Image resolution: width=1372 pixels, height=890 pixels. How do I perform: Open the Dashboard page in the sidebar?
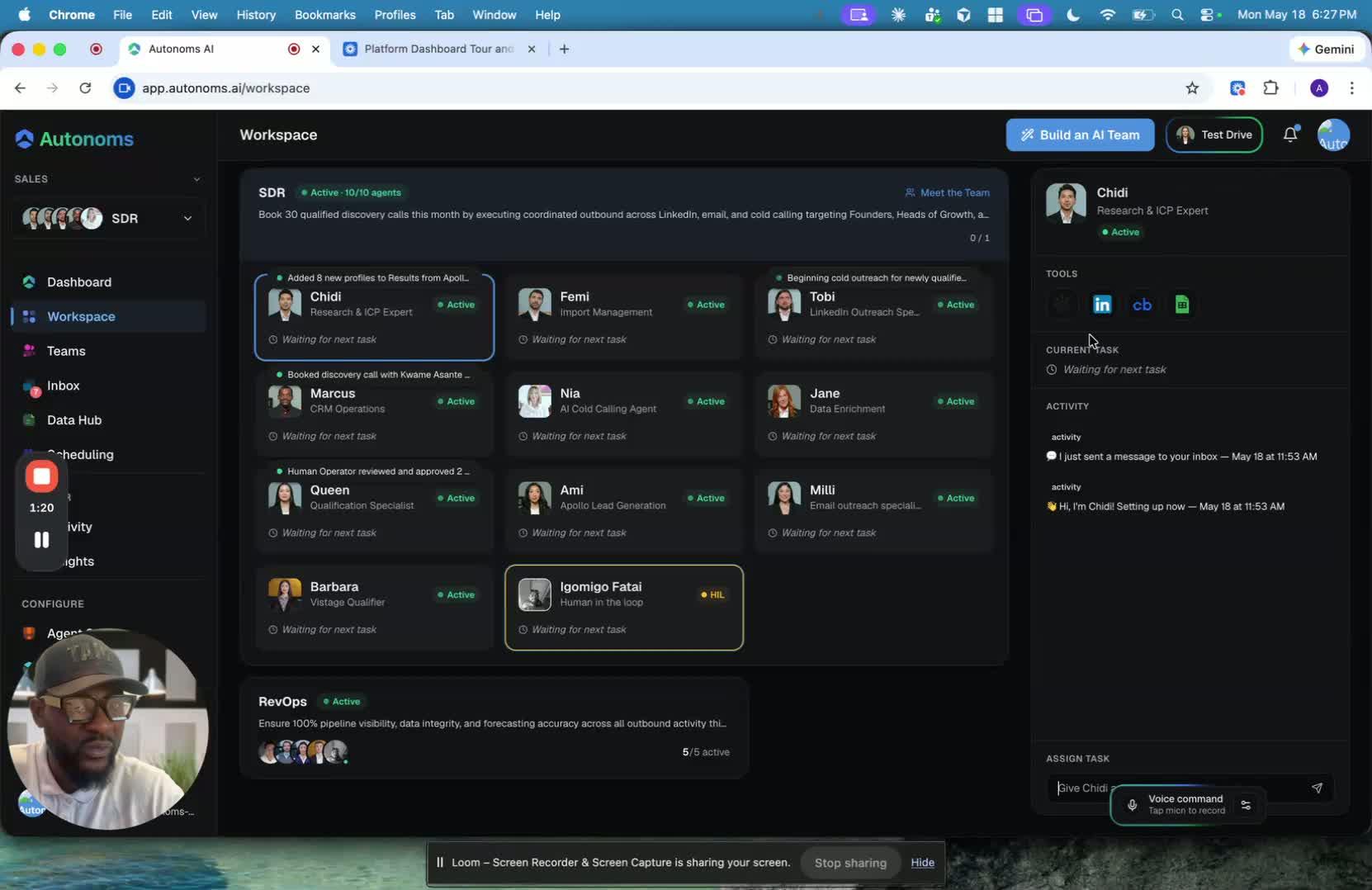(x=78, y=282)
